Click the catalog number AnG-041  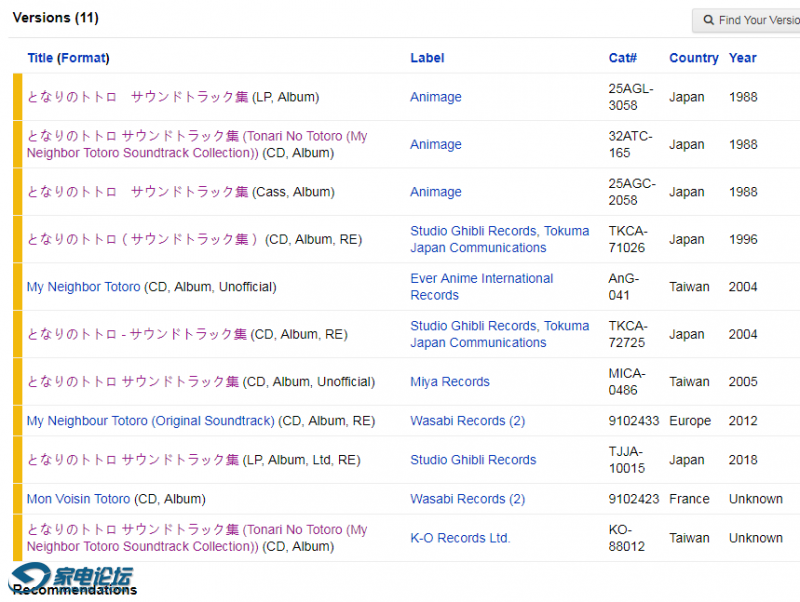[x=623, y=287]
